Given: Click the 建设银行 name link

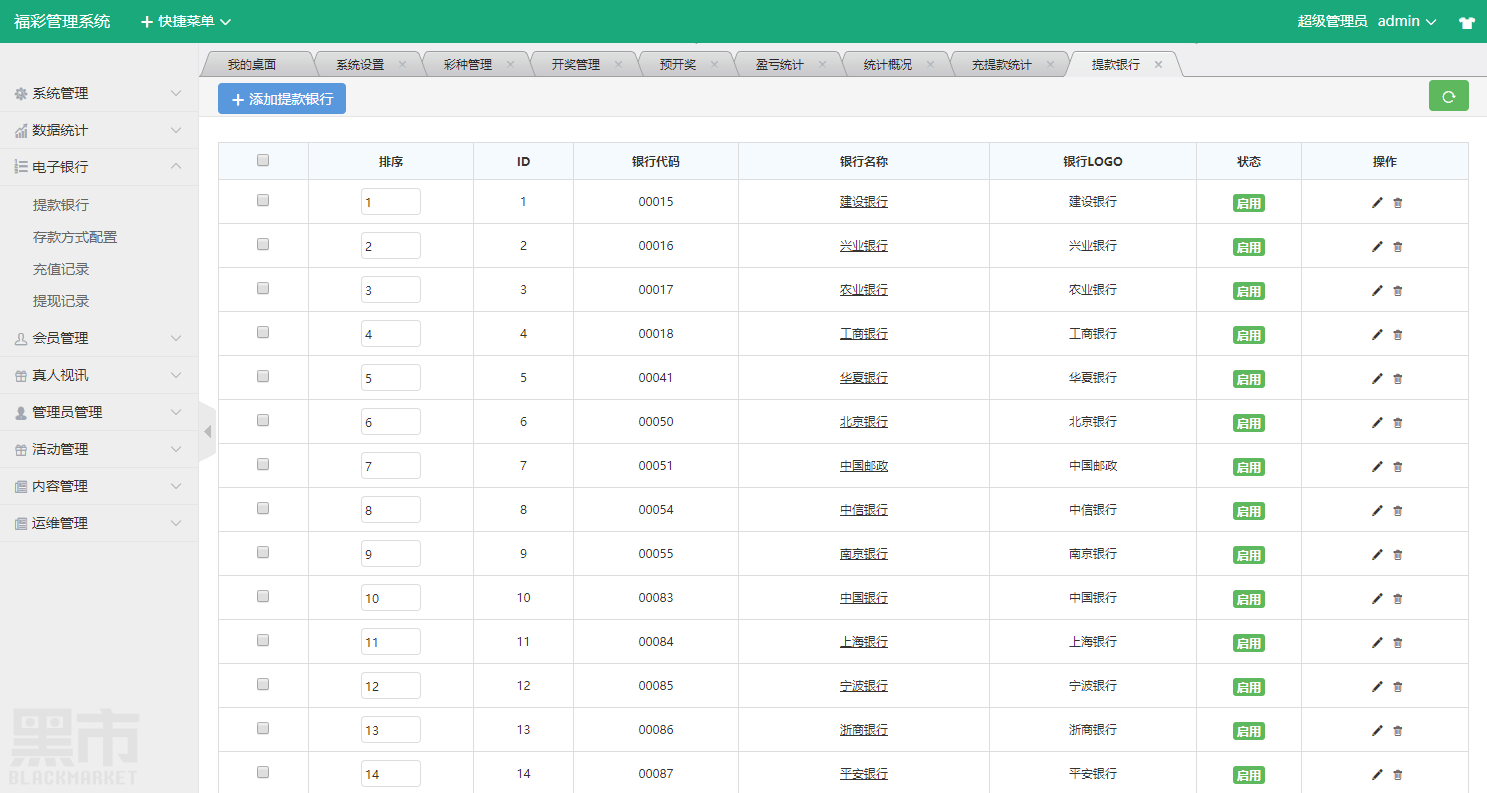Looking at the screenshot, I should (x=864, y=202).
